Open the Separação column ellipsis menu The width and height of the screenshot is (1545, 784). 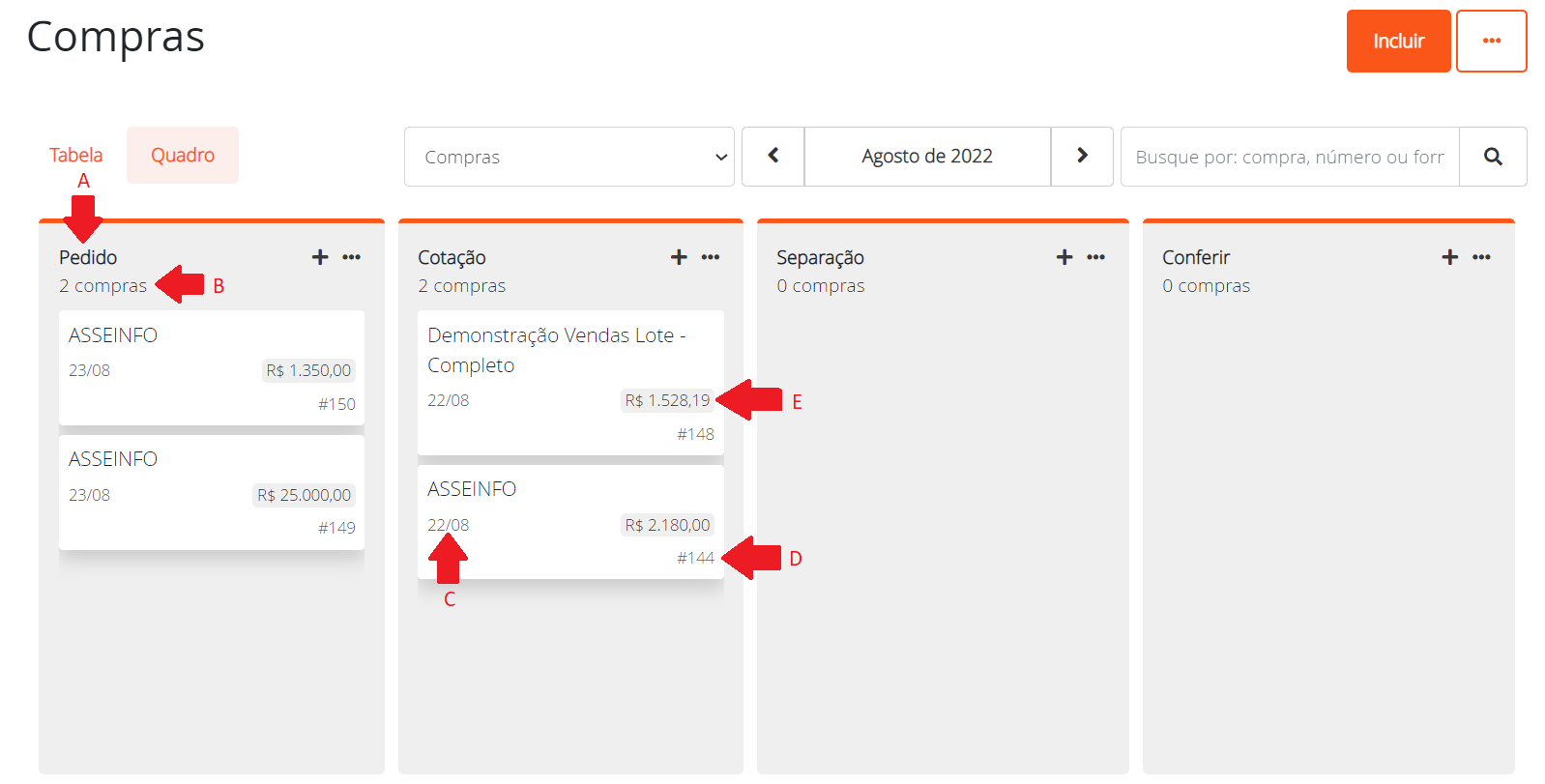tap(1095, 257)
